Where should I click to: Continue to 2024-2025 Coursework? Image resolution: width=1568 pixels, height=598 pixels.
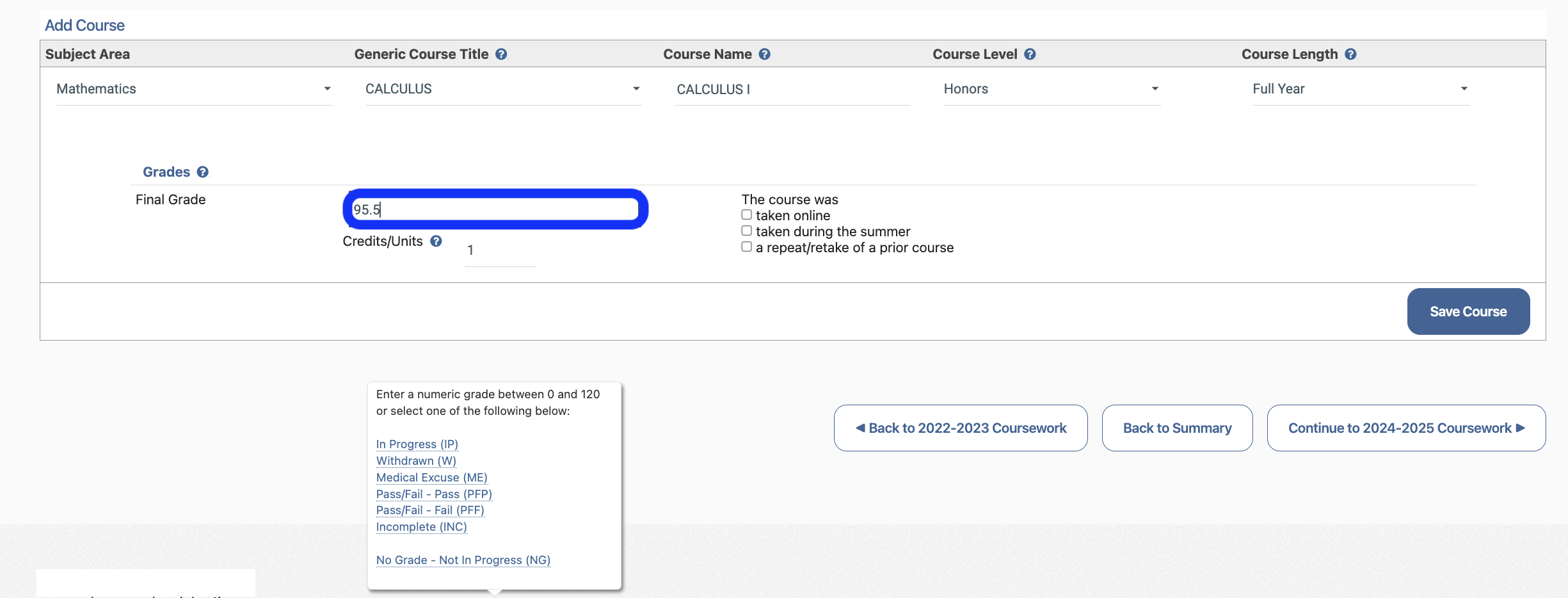click(x=1406, y=428)
